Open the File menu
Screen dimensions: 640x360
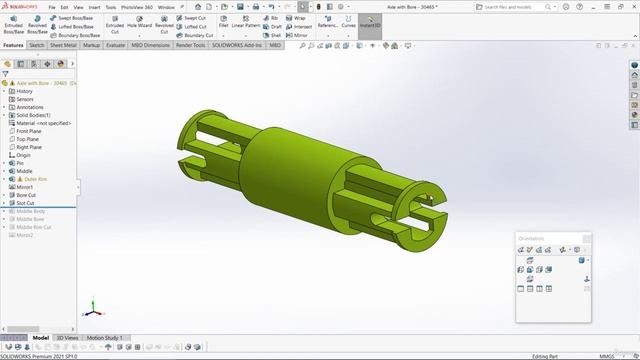(x=52, y=7)
